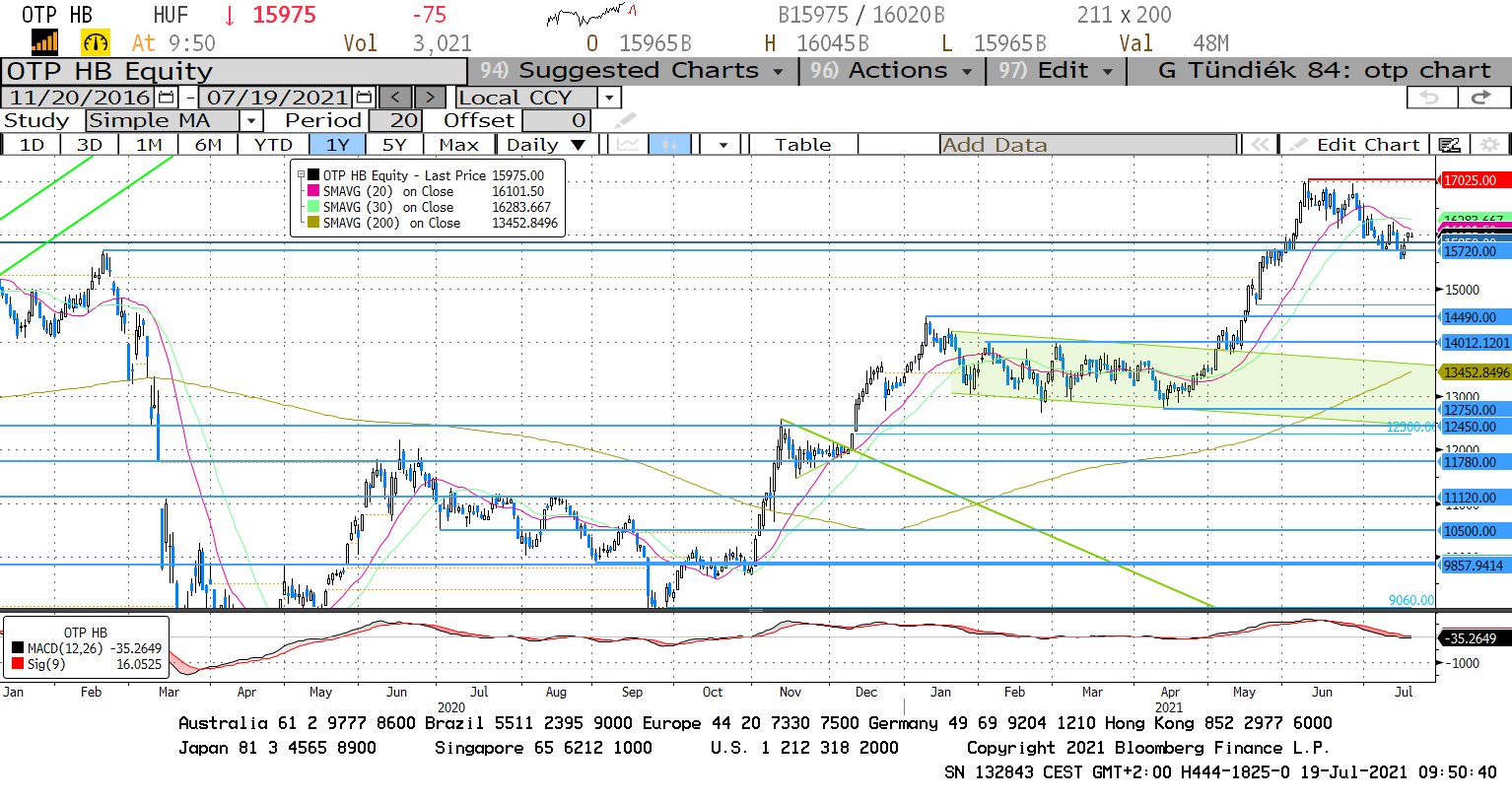Click the red 17025.00 price label
Viewport: 1512px width, 801px height.
1473,180
